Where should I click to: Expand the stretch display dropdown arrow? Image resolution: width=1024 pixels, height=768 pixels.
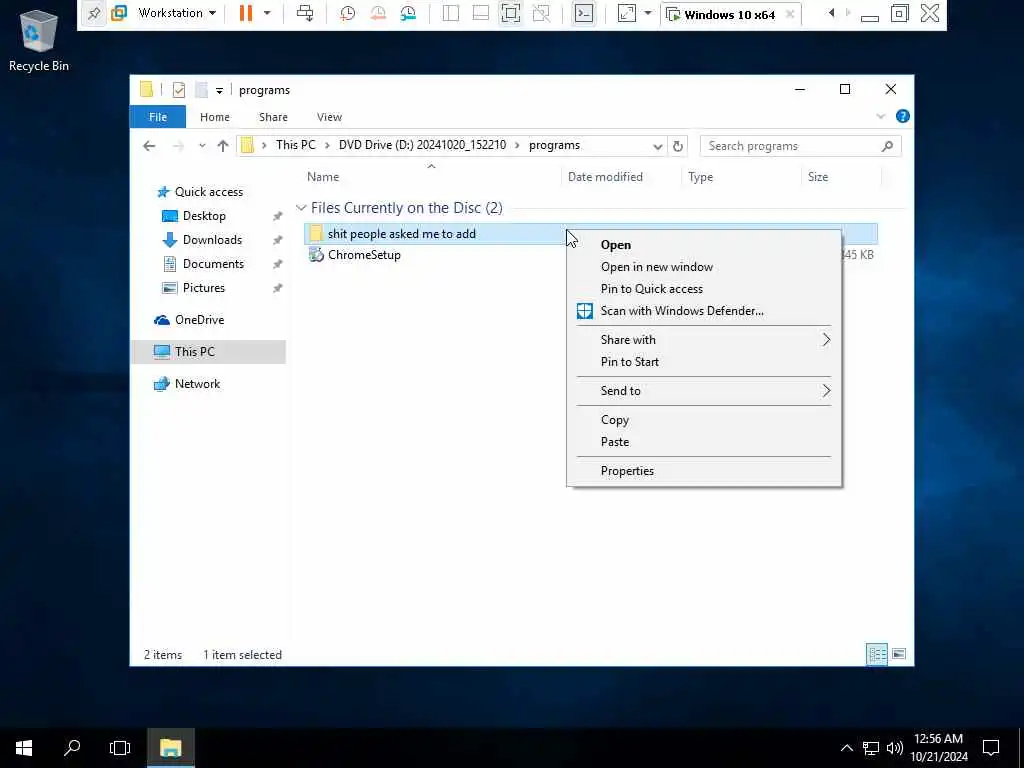[648, 13]
